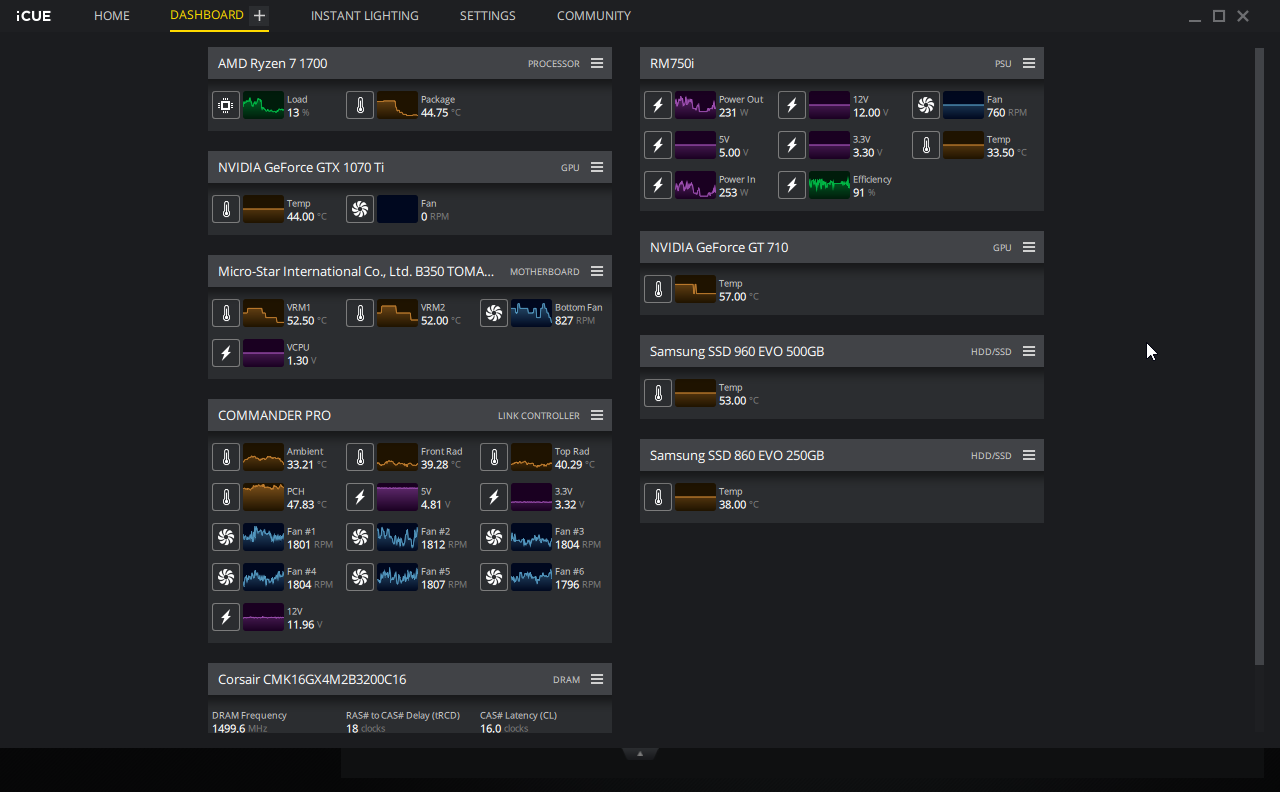Viewport: 1280px width, 792px height.
Task: Open the SETTINGS tab
Action: 488,16
